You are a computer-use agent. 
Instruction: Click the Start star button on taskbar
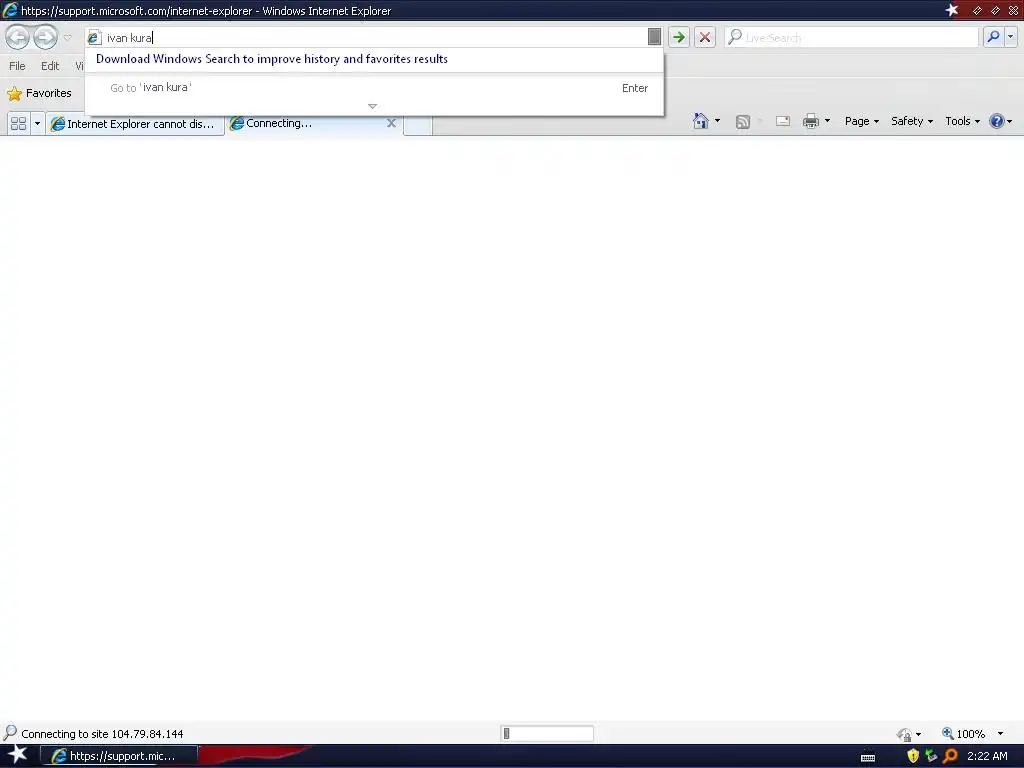[18, 756]
